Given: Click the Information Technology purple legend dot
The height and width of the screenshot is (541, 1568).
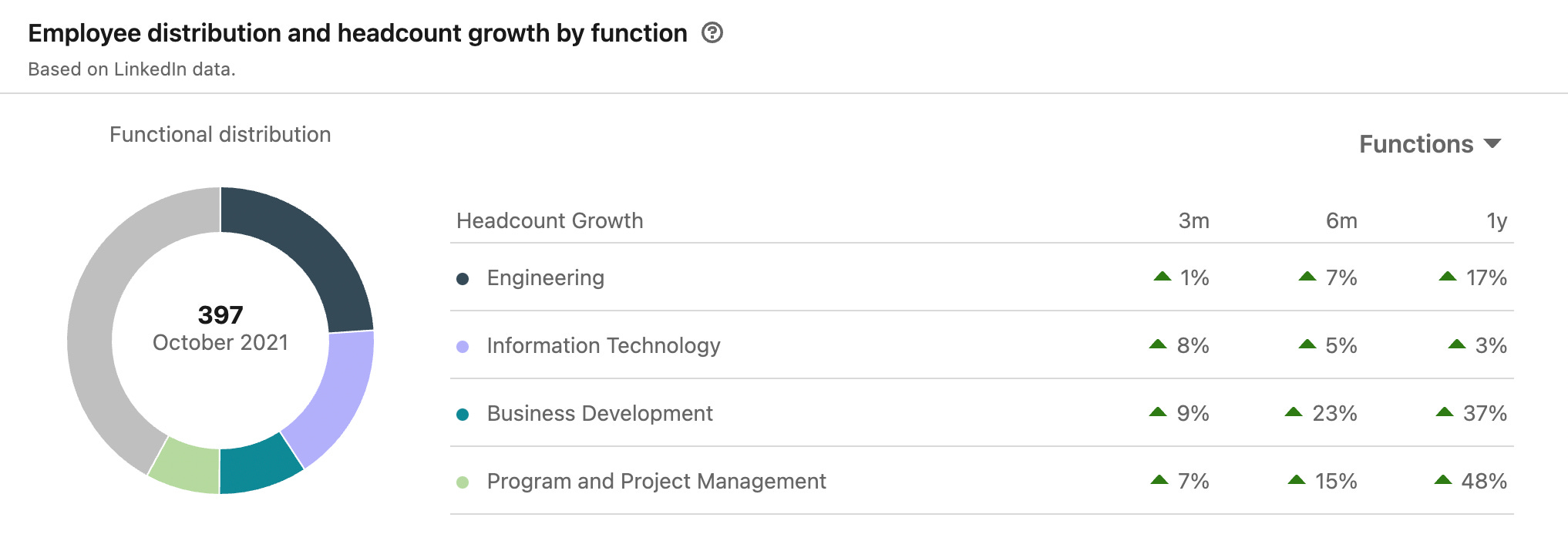Looking at the screenshot, I should point(463,347).
